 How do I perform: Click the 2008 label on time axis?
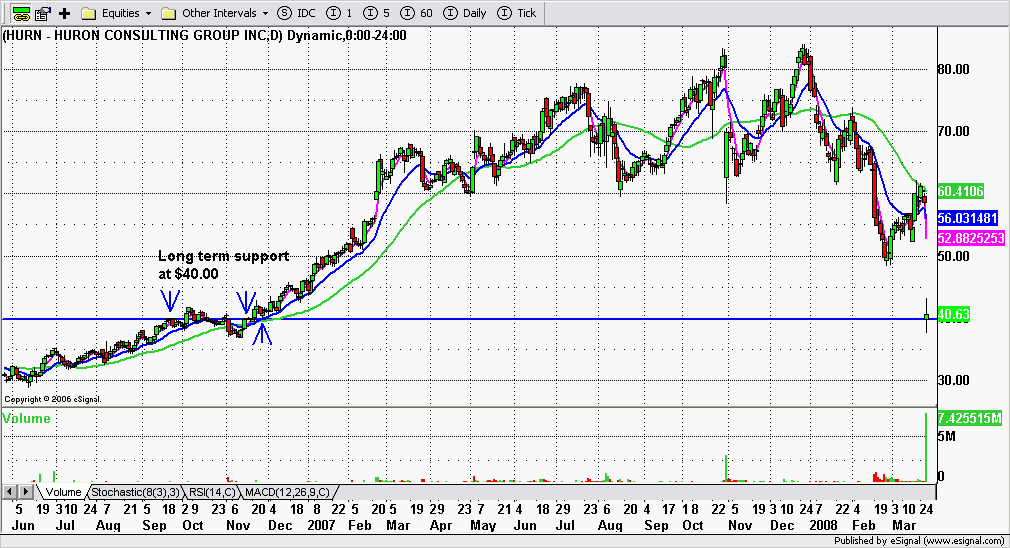pos(823,525)
